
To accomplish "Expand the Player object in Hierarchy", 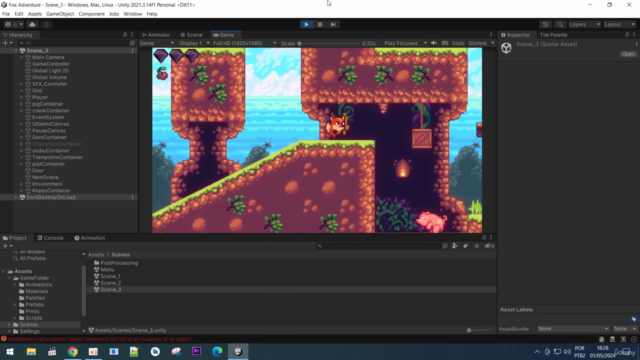I will pos(22,97).
